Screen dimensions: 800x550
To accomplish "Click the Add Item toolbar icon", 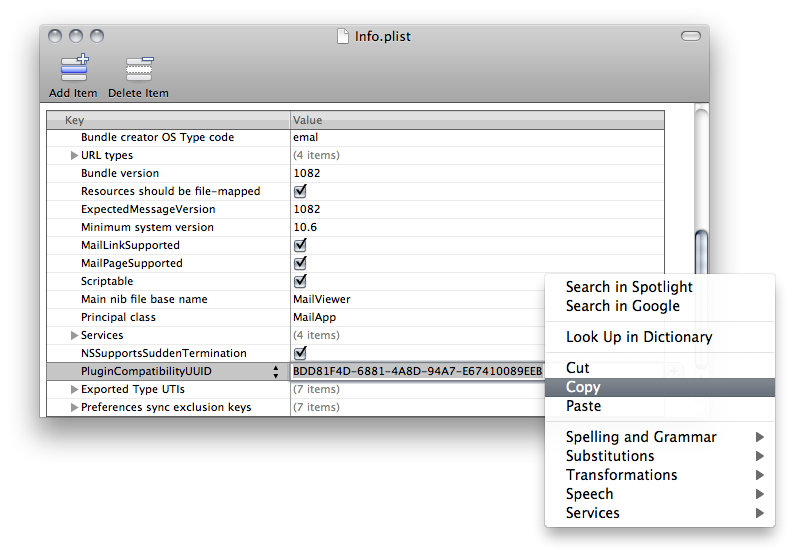I will (74, 68).
